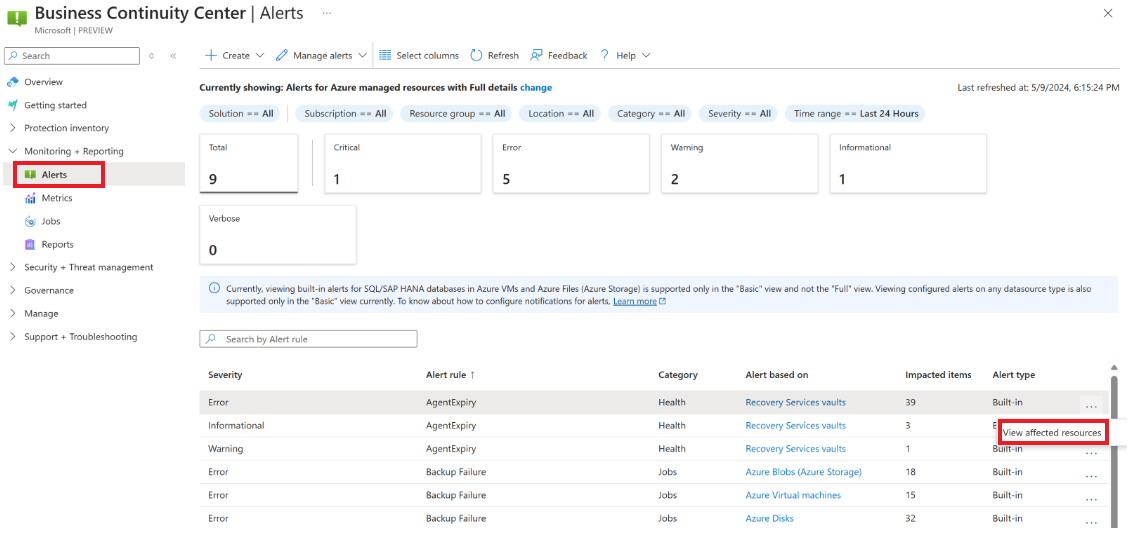Open Azure Blobs (Azure Storage) link
Image resolution: width=1138 pixels, height=538 pixels.
803,472
